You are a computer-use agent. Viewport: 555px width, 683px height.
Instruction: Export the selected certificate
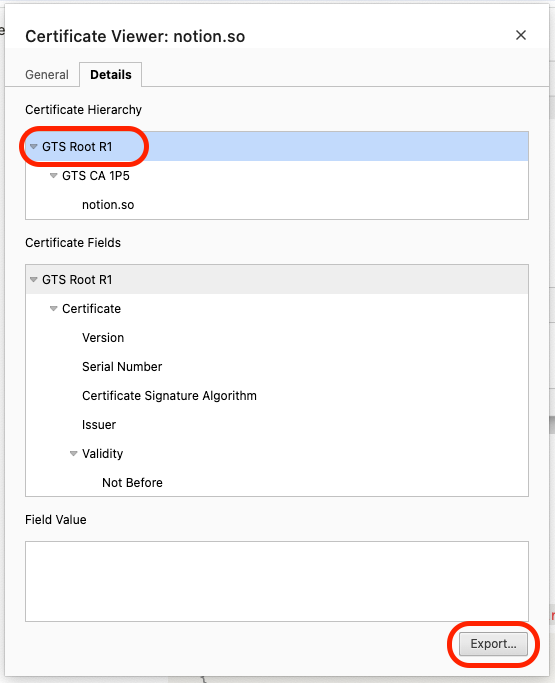(493, 644)
